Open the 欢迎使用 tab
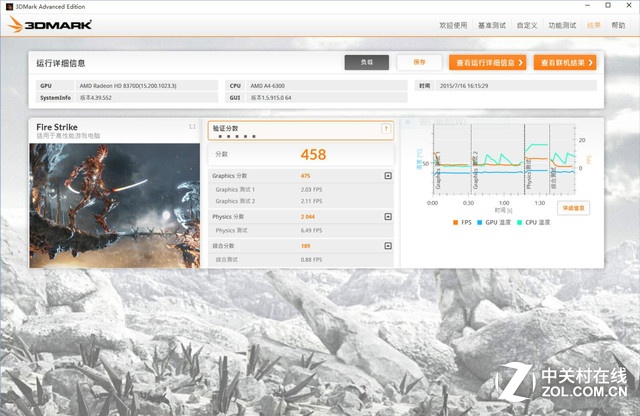 pyautogui.click(x=453, y=25)
